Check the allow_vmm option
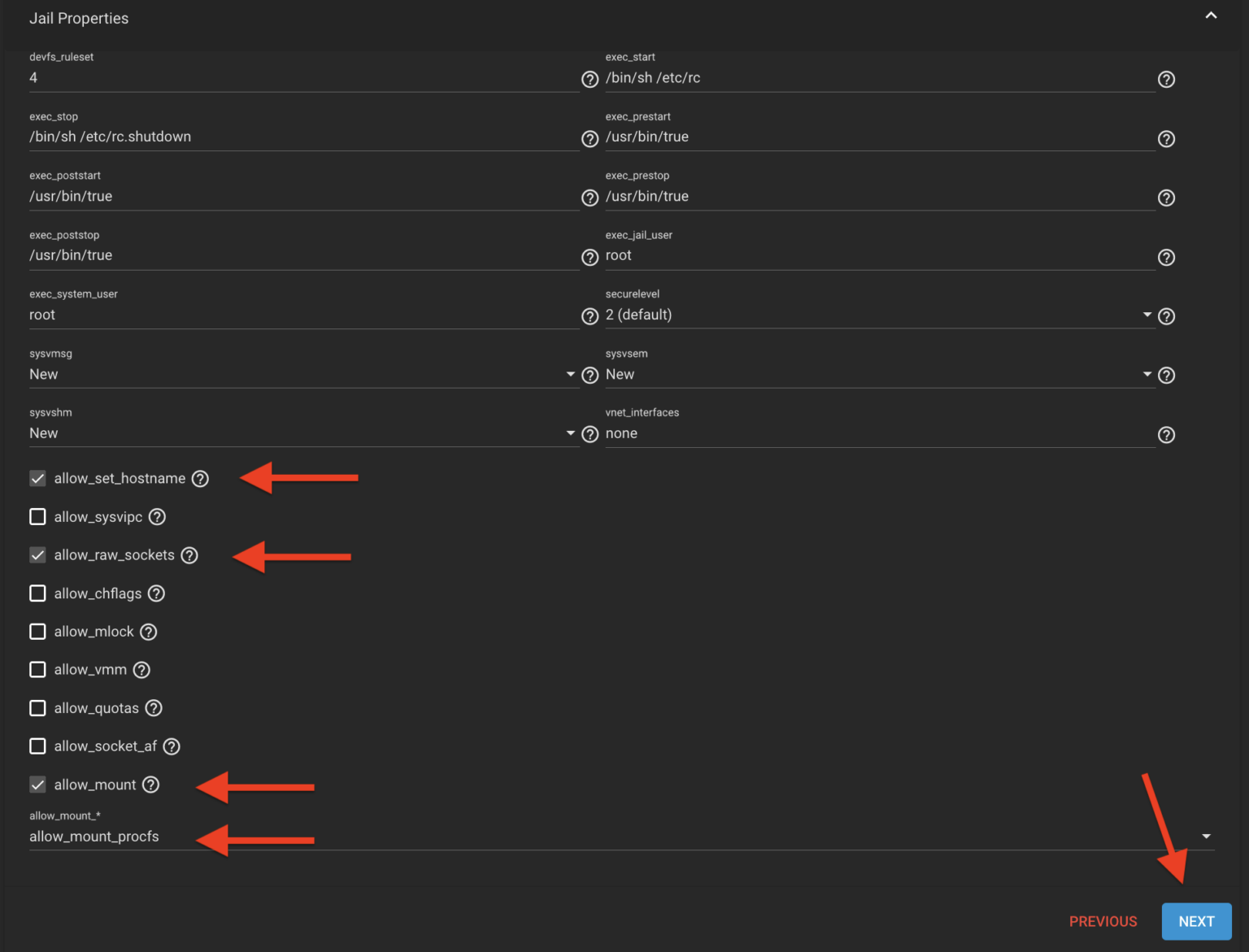The height and width of the screenshot is (952, 1249). tap(37, 669)
